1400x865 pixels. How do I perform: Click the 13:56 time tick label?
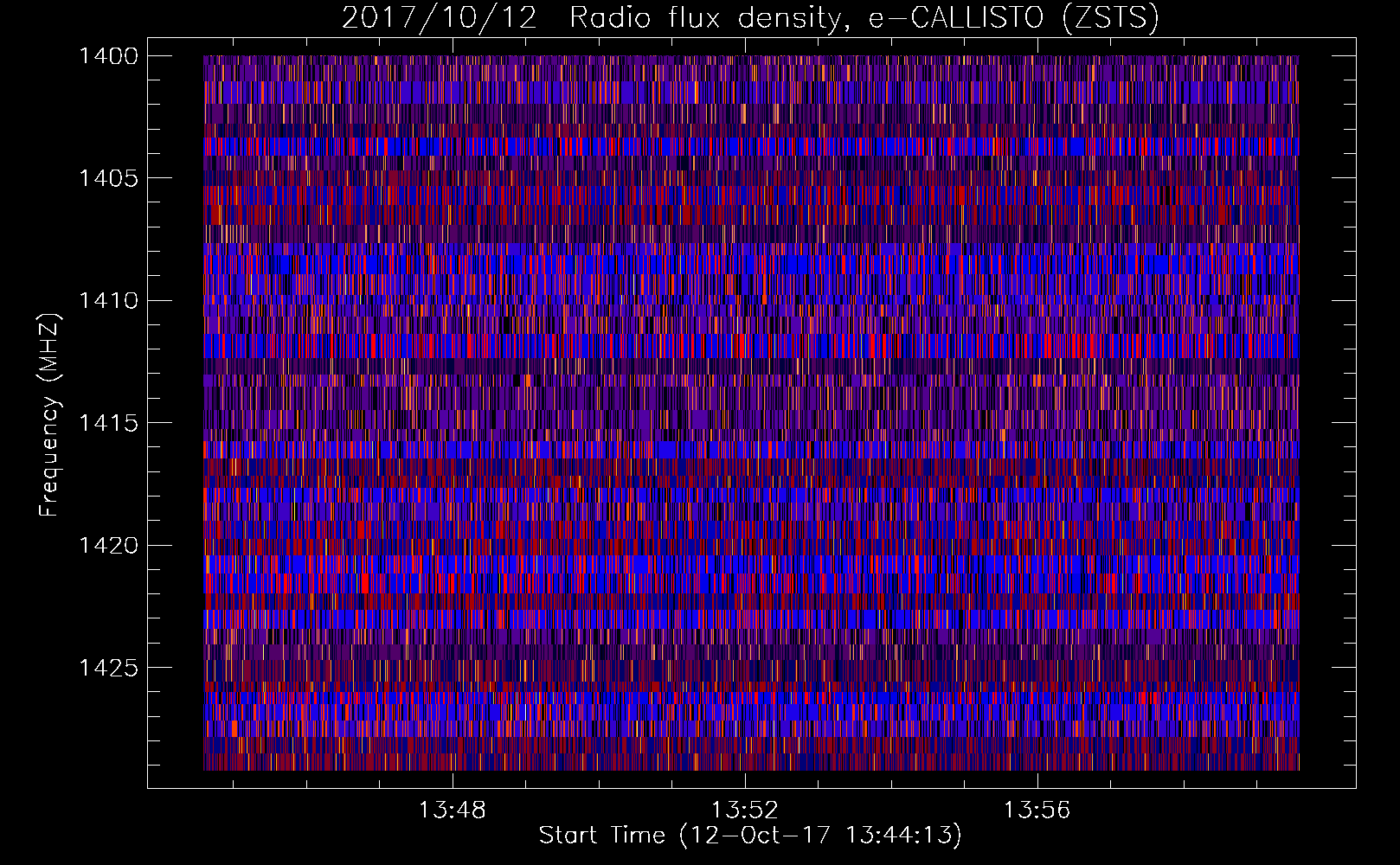click(x=1037, y=811)
